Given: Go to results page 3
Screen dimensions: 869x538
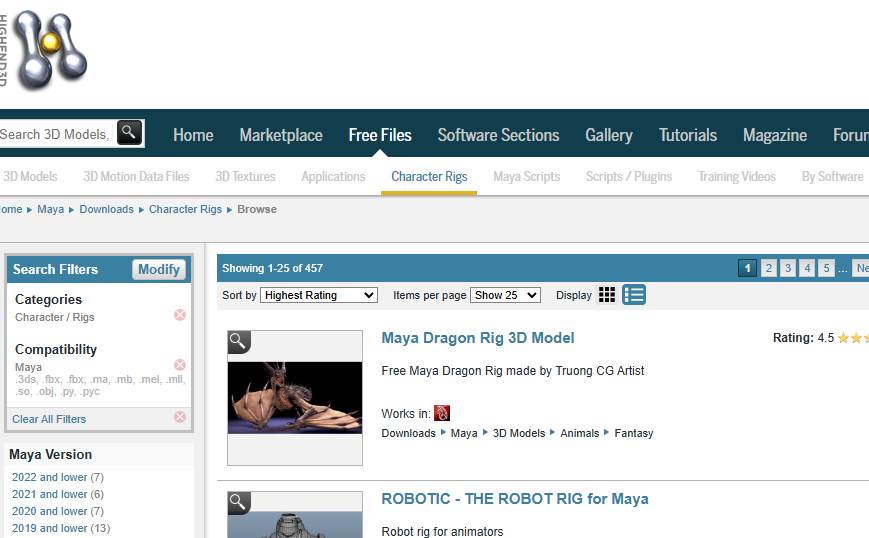Looking at the screenshot, I should 788,269.
